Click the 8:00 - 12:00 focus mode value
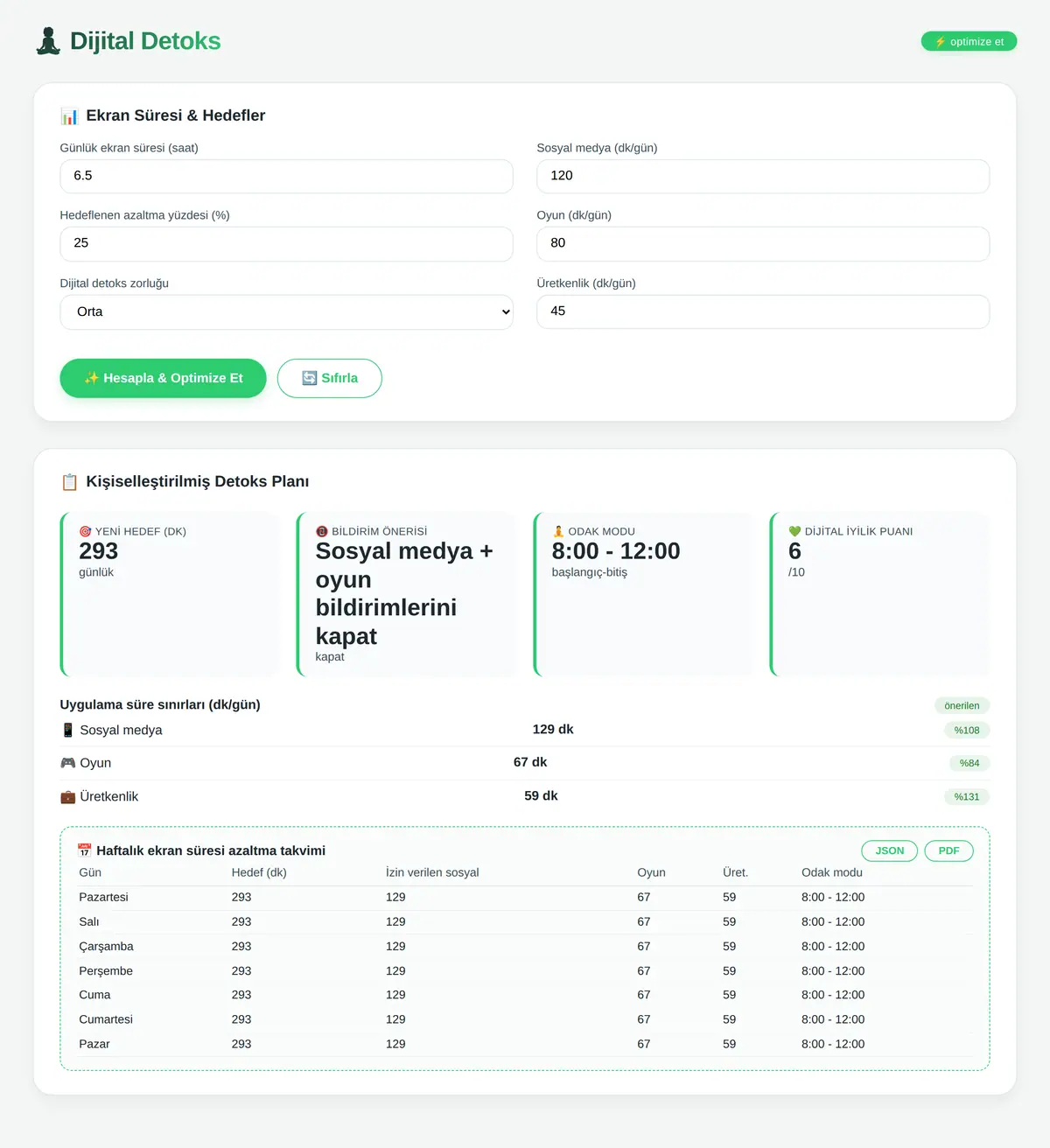1050x1148 pixels. click(616, 551)
